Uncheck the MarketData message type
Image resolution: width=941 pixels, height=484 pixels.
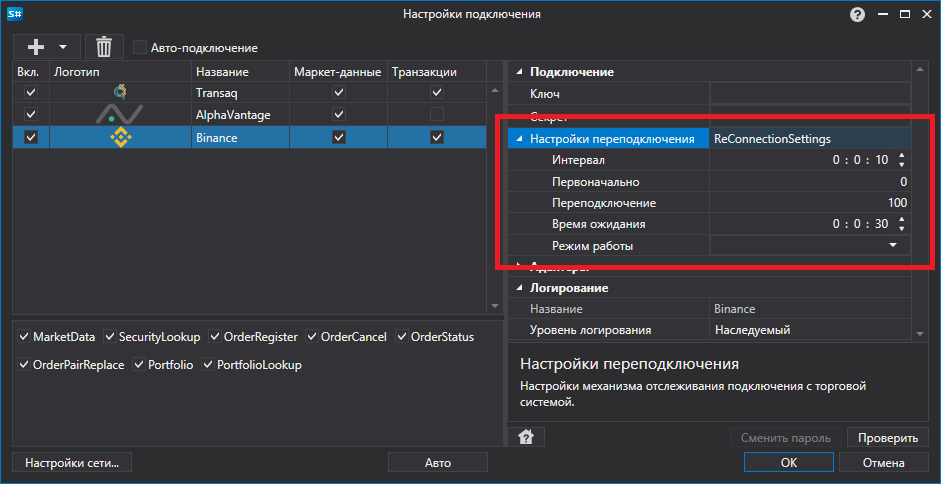click(25, 337)
